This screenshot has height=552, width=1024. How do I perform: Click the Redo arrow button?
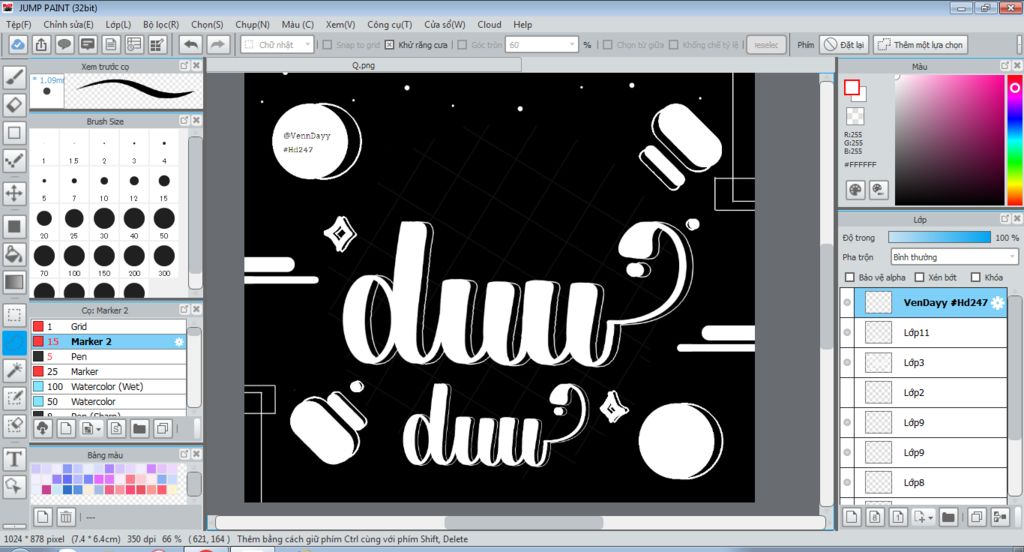(217, 44)
